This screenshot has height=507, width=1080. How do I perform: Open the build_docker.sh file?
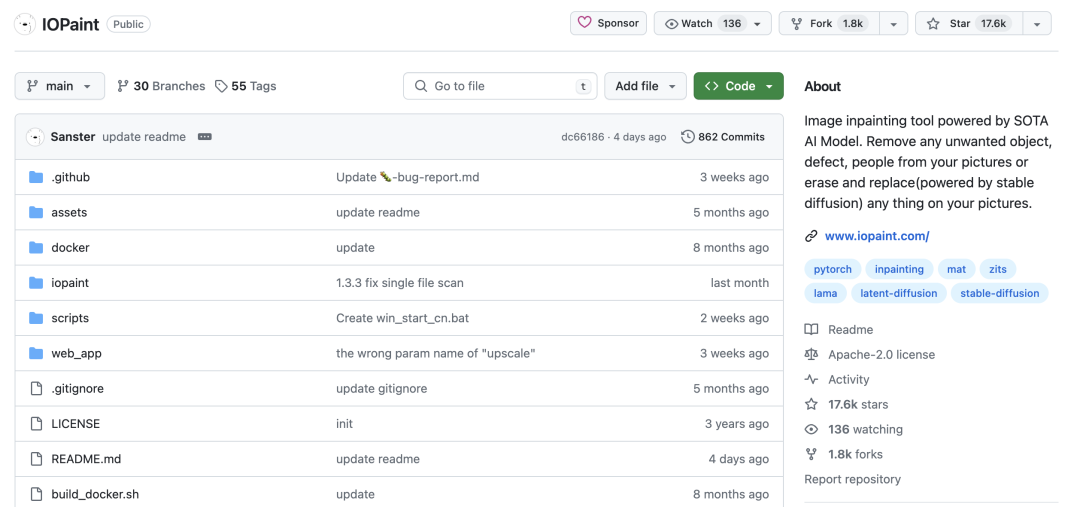[x=95, y=494]
